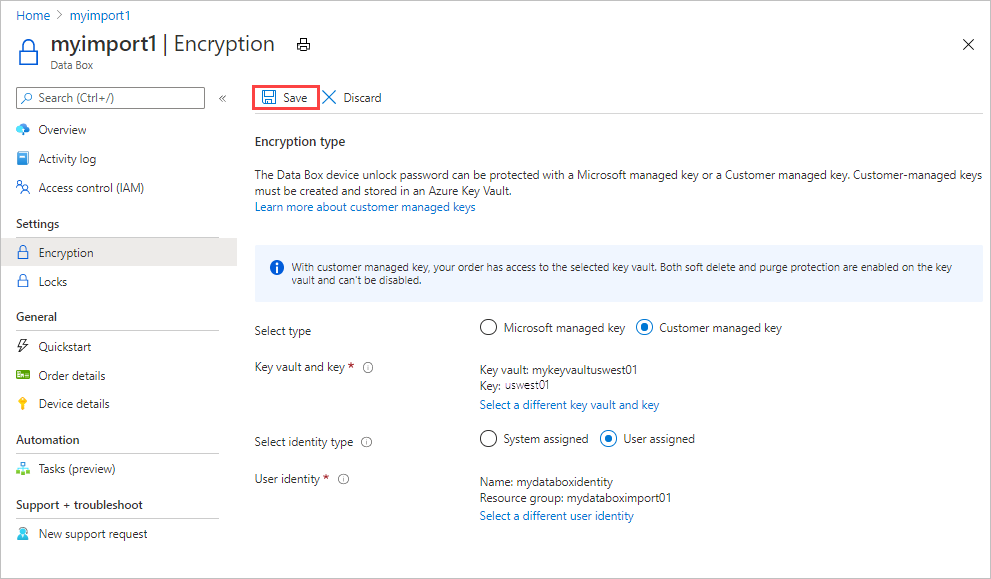Click info icon next to Key vault and key
This screenshot has height=579, width=991.
tap(368, 367)
